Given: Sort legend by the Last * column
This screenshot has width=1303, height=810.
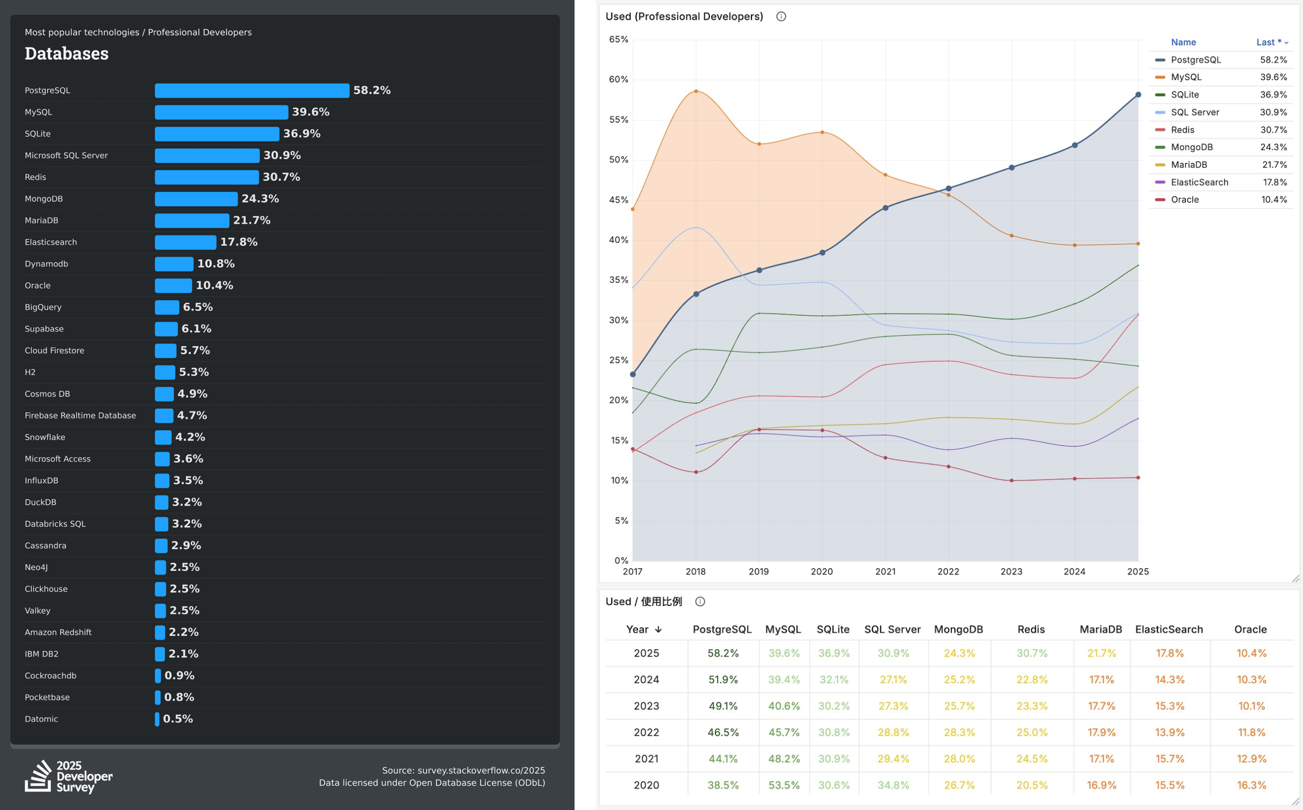Looking at the screenshot, I should click(x=1270, y=42).
